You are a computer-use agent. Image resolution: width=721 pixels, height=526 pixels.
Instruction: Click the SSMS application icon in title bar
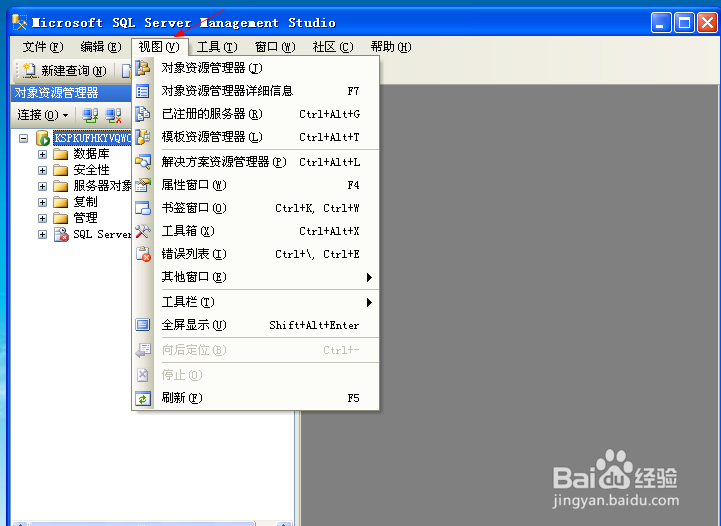pyautogui.click(x=19, y=22)
